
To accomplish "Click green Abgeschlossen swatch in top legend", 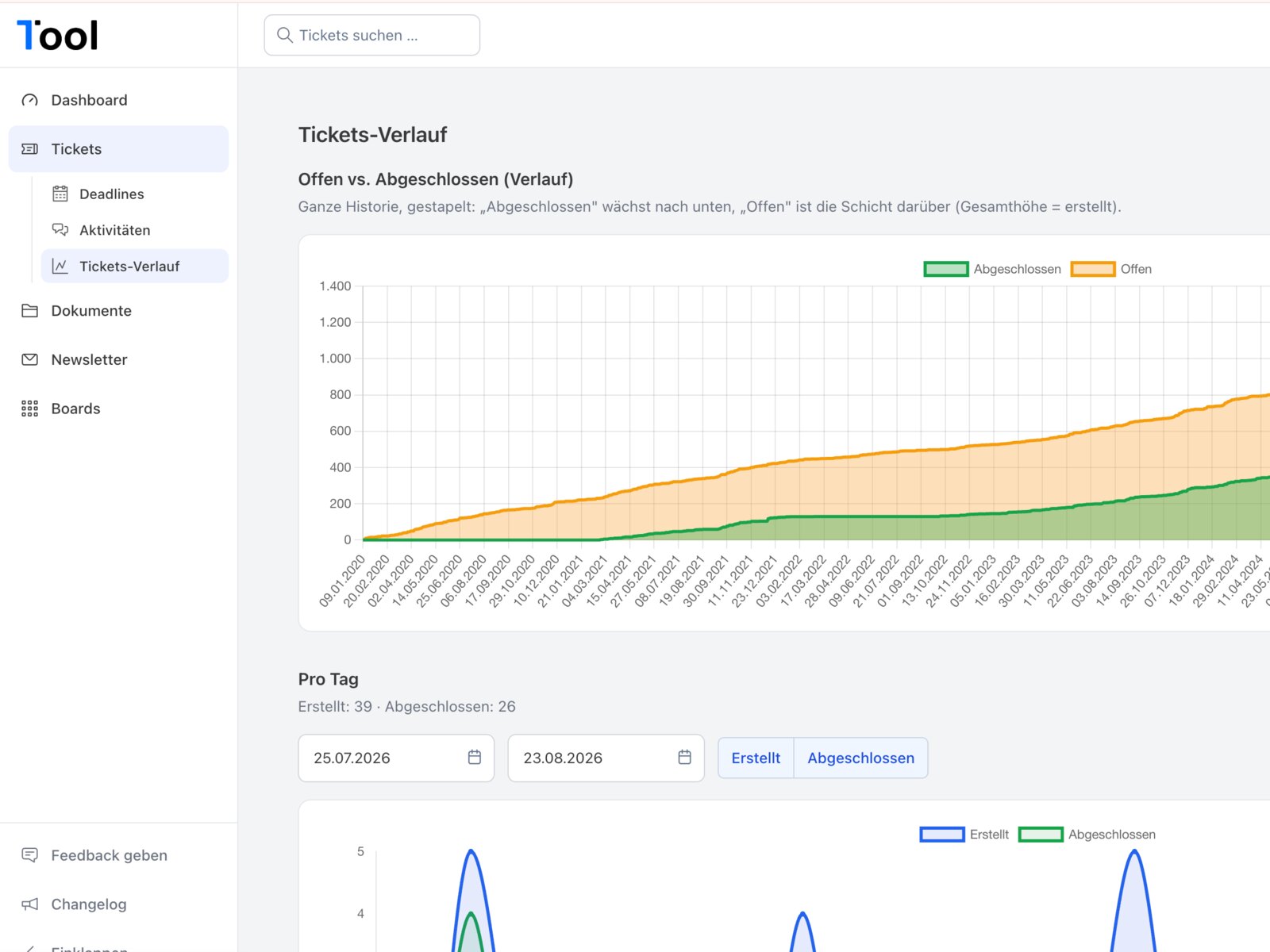I will tap(946, 269).
